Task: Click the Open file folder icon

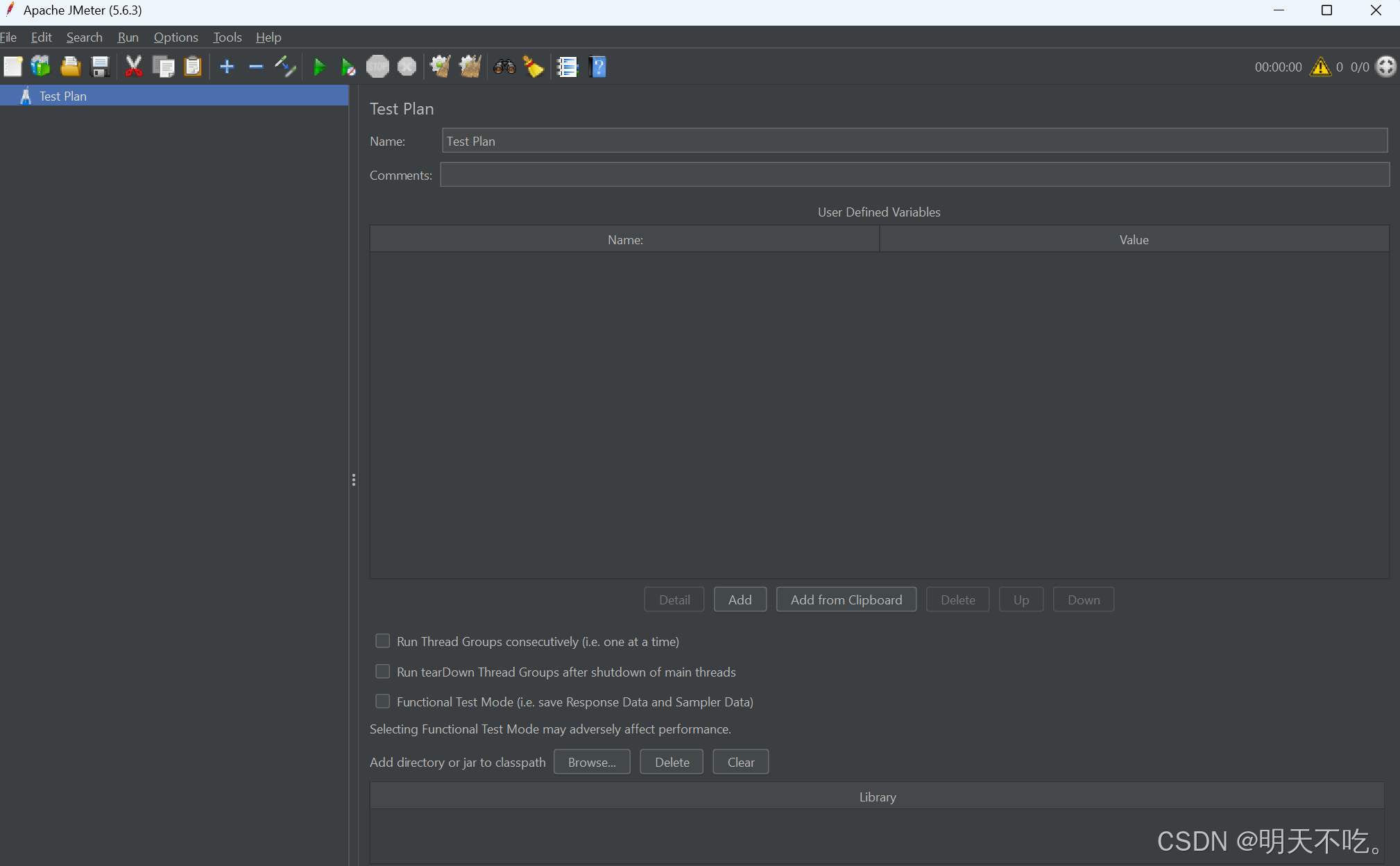Action: (70, 67)
